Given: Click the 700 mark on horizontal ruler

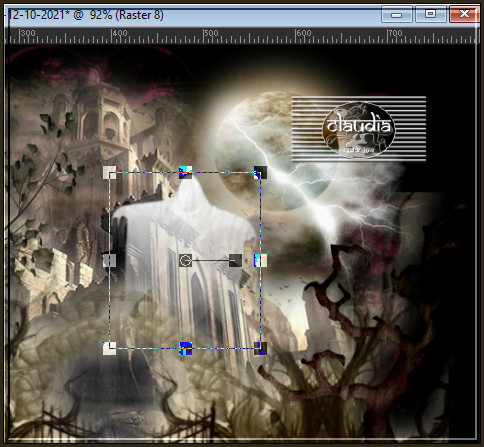Looking at the screenshot, I should (x=395, y=33).
